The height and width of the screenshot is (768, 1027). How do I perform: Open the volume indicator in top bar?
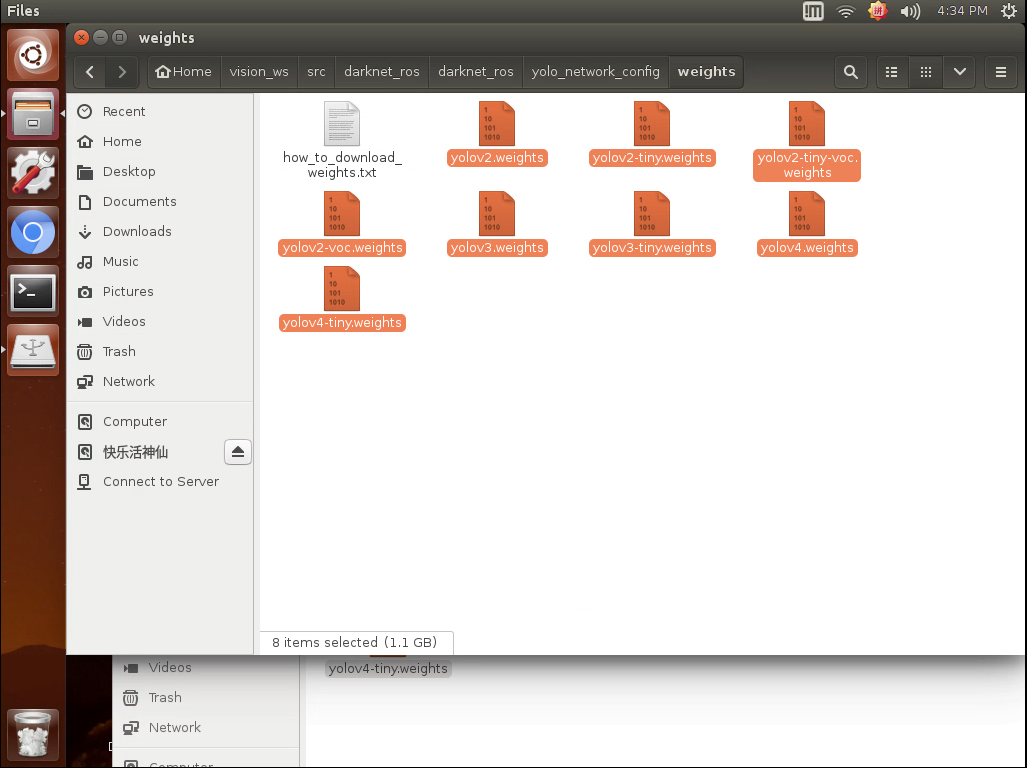(x=910, y=11)
